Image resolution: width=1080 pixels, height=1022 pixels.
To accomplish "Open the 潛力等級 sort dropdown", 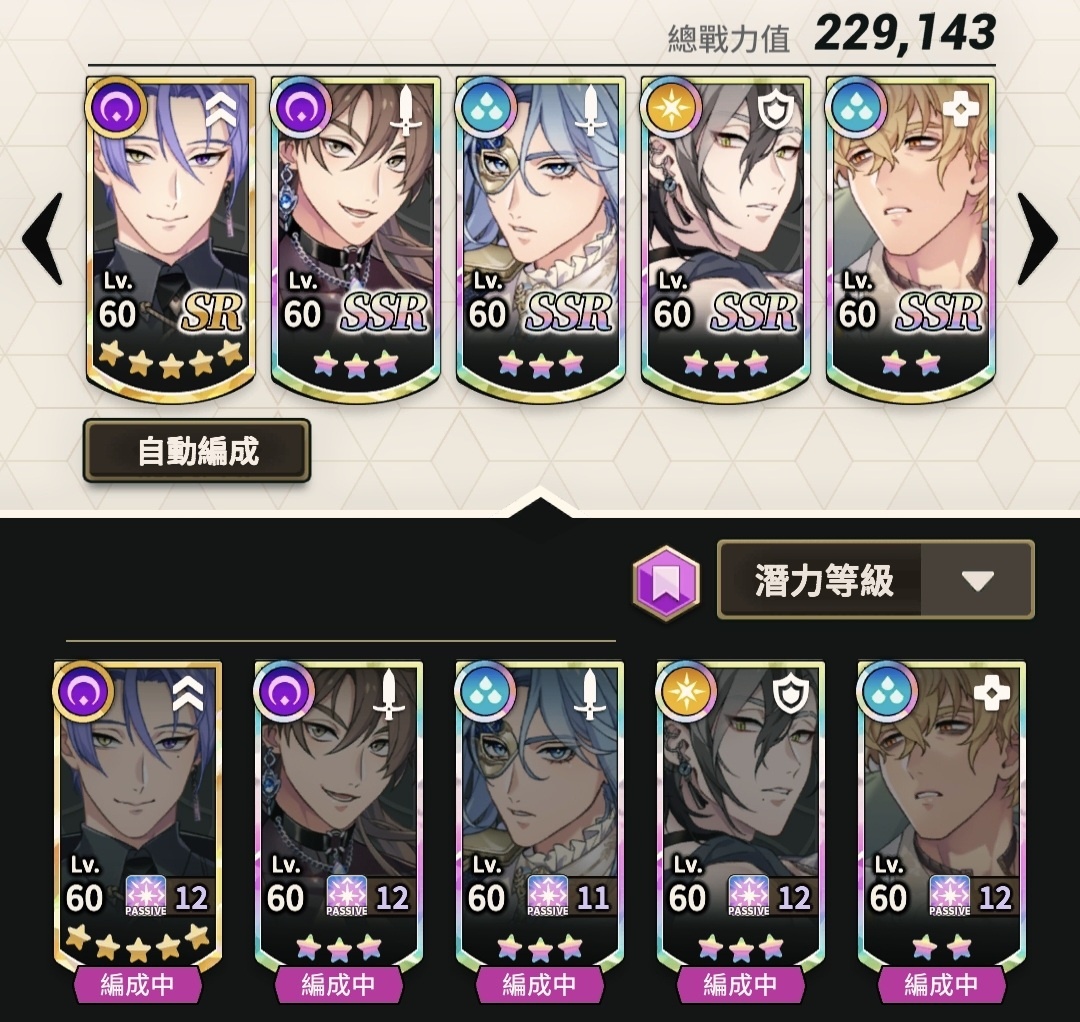I will [x=875, y=580].
